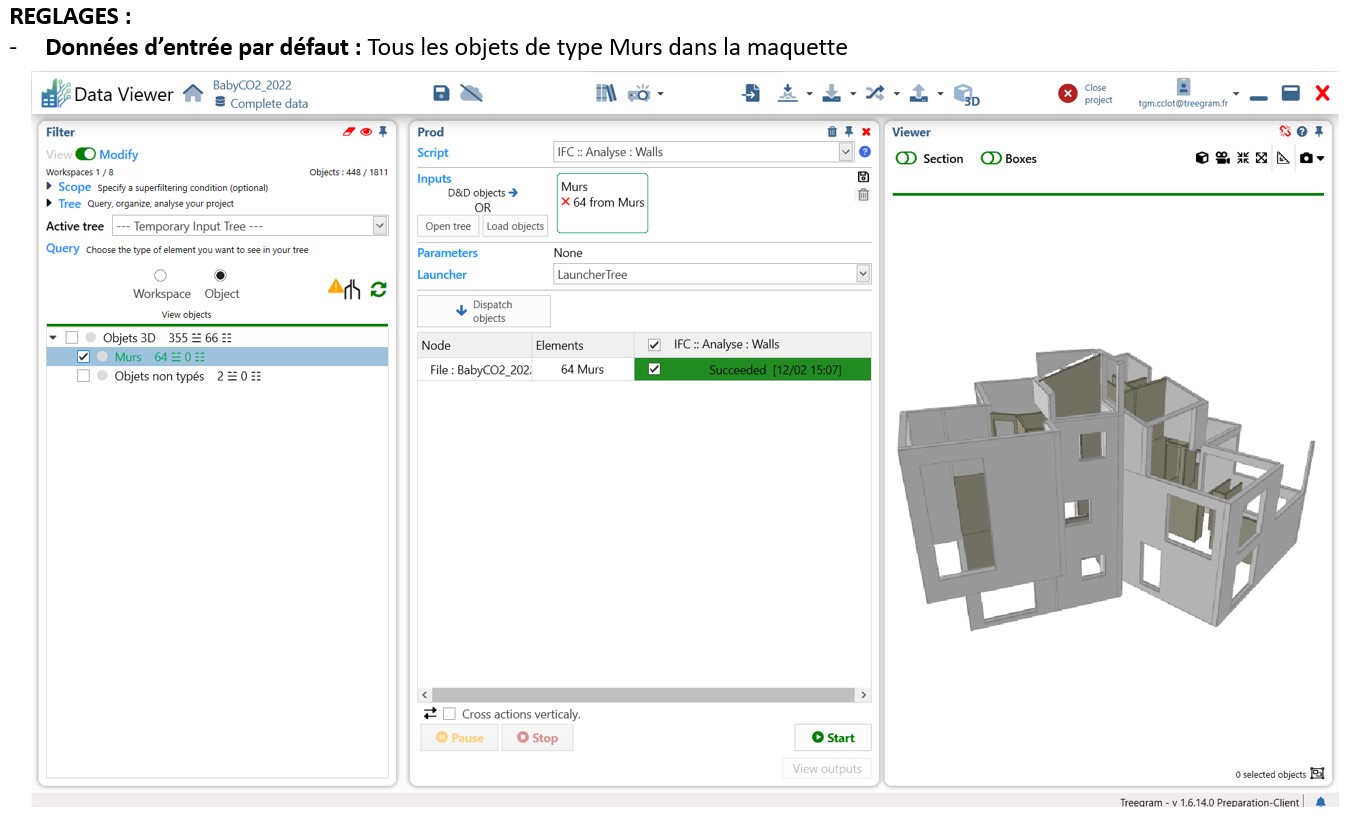1346x816 pixels.
Task: Select the Workspace radio button
Action: point(160,275)
